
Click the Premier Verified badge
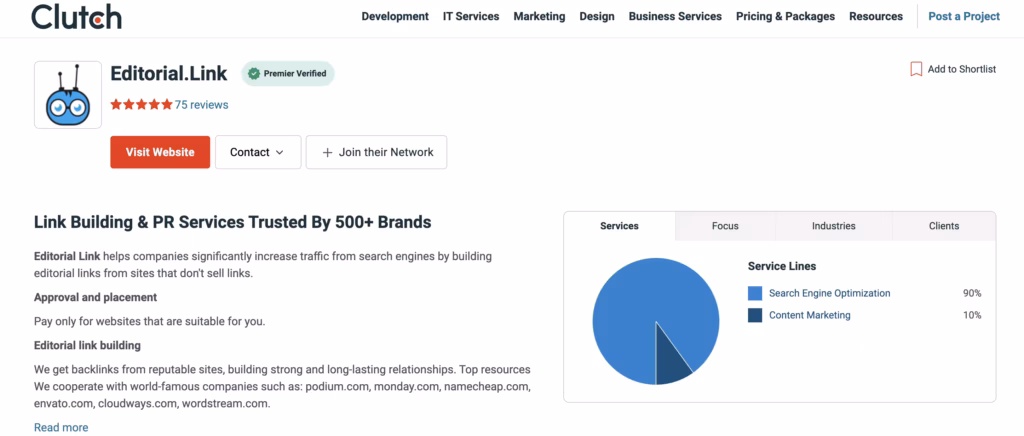287,74
